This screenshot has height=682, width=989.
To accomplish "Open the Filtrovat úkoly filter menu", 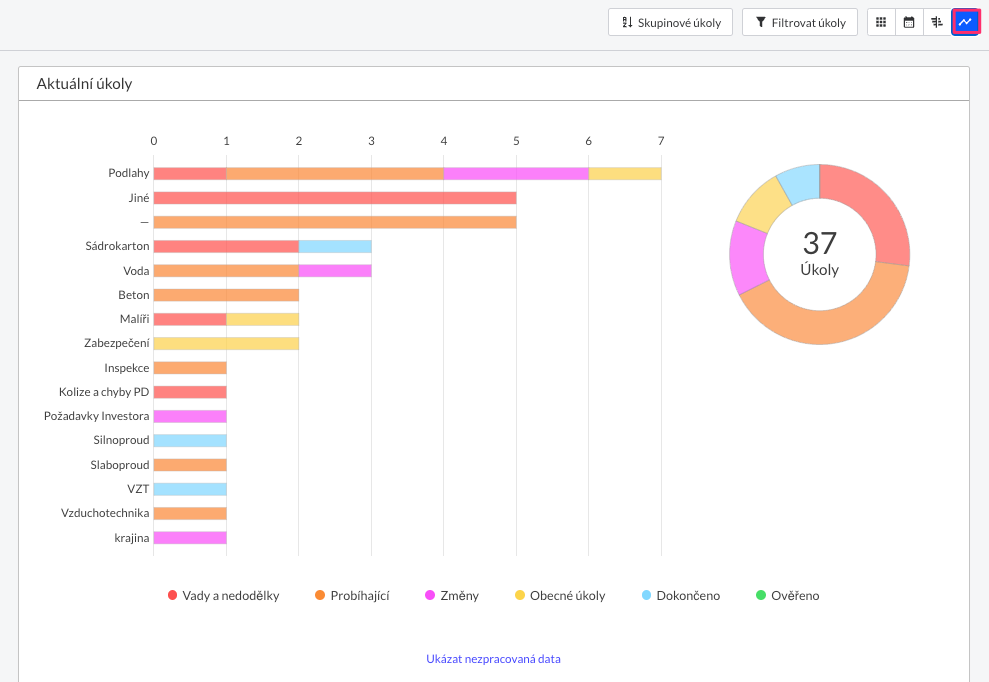I will pyautogui.click(x=799, y=22).
